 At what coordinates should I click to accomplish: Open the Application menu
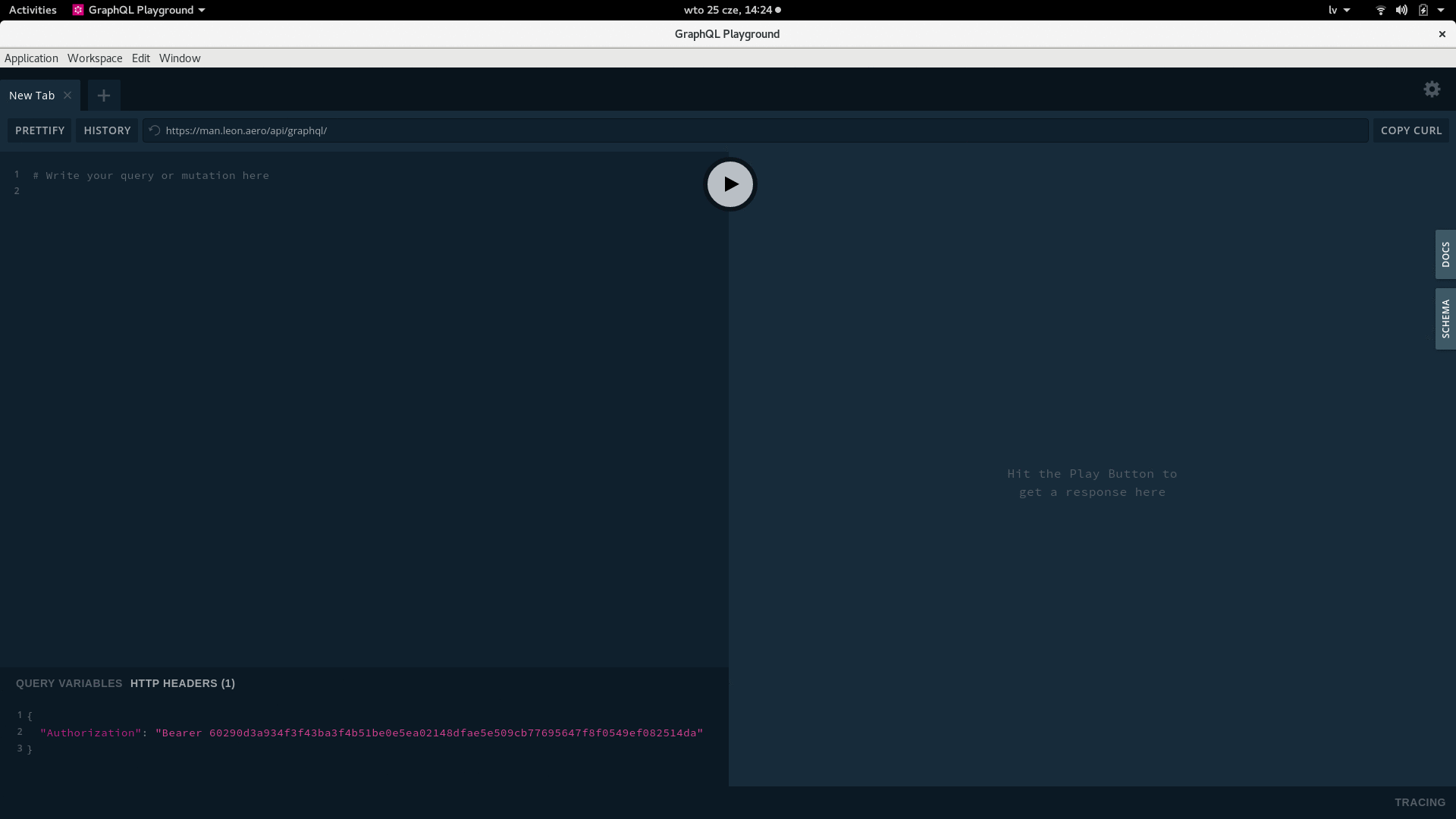[31, 58]
